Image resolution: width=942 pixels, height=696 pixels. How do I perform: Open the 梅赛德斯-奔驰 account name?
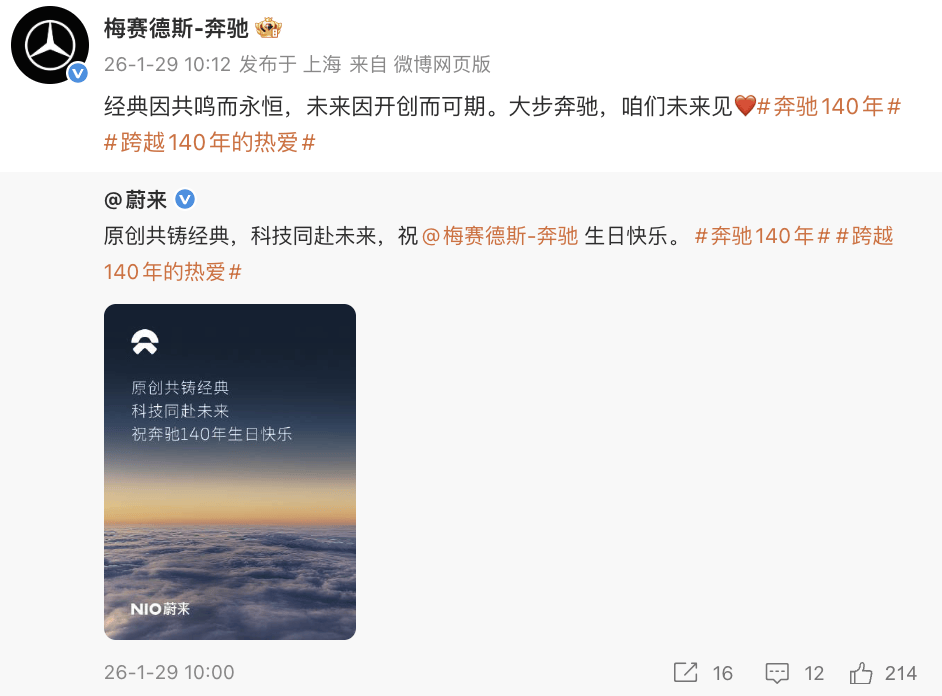pos(176,28)
